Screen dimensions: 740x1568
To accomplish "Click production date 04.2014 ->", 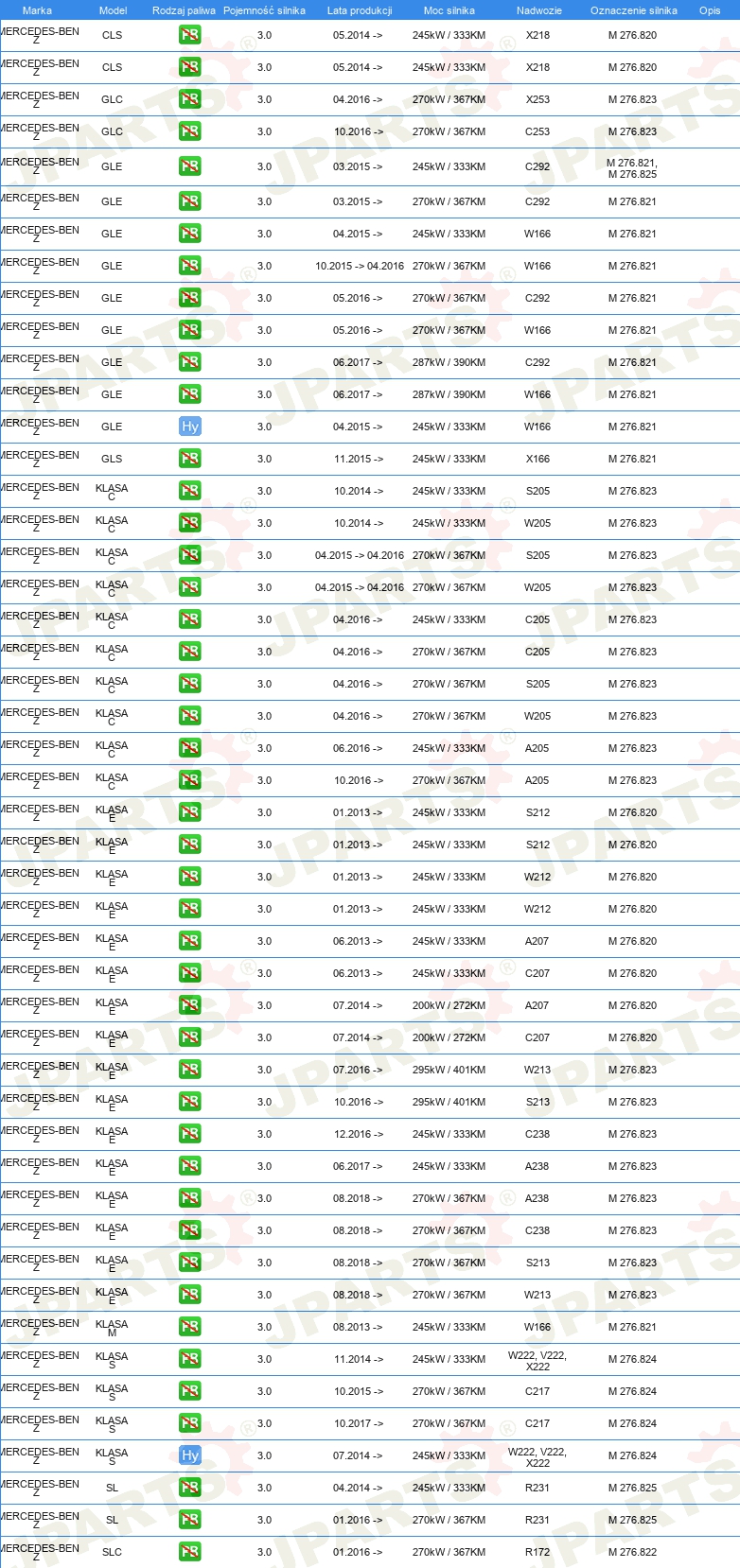I will click(x=358, y=1488).
